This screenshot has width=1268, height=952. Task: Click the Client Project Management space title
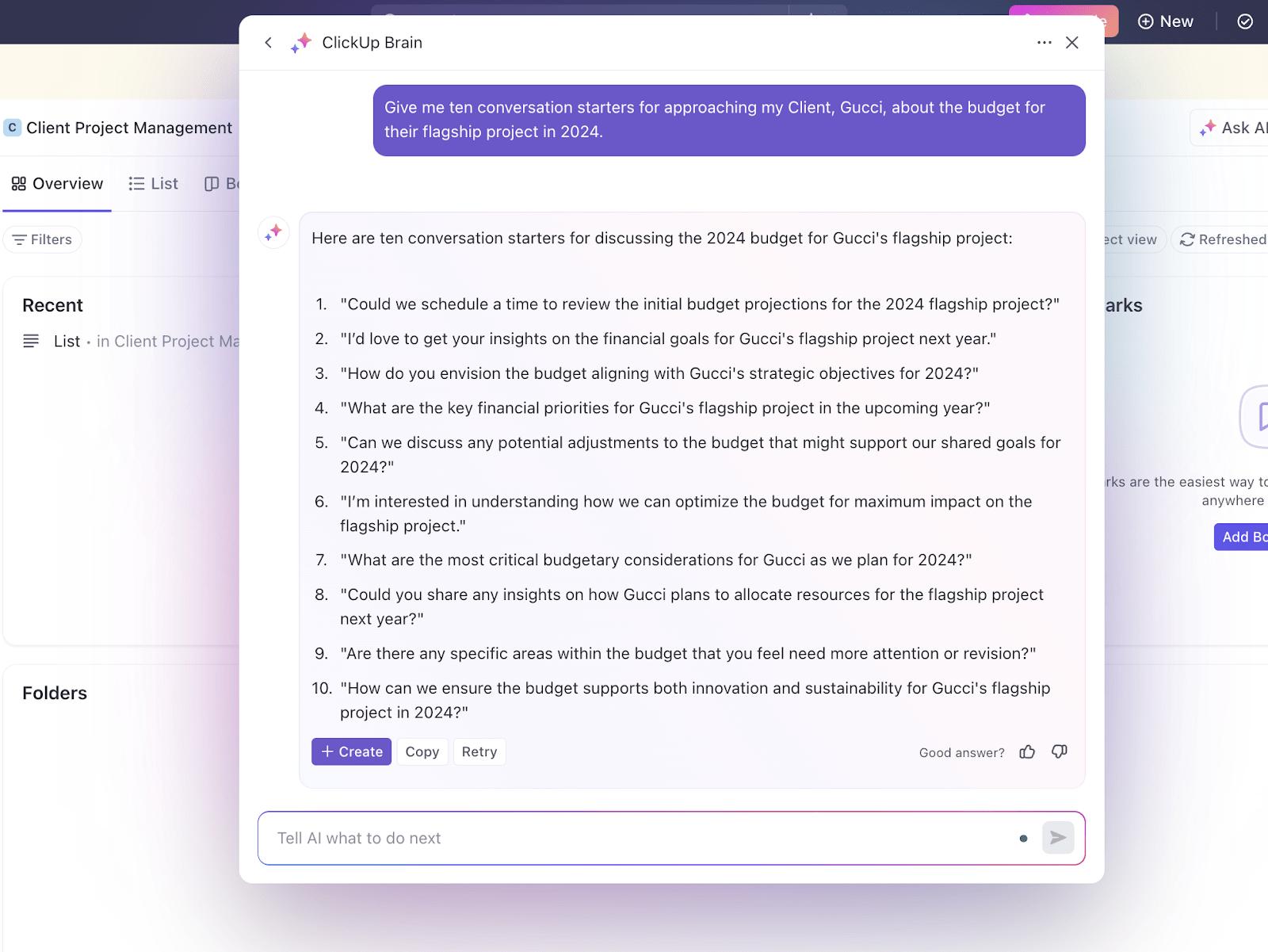129,128
